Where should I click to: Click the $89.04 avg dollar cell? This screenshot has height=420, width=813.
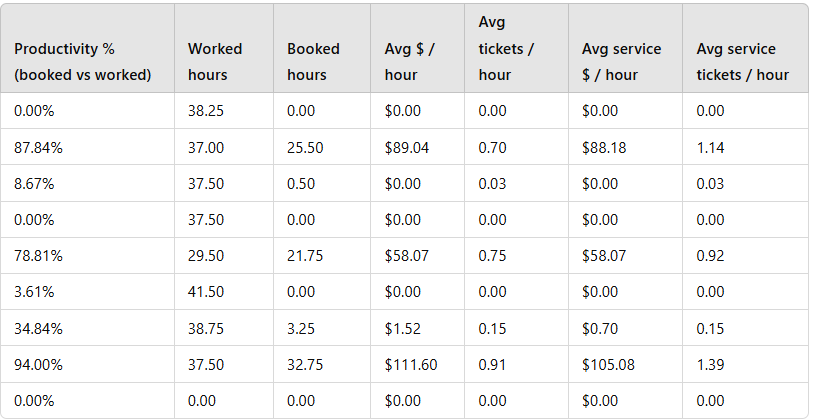click(x=417, y=147)
